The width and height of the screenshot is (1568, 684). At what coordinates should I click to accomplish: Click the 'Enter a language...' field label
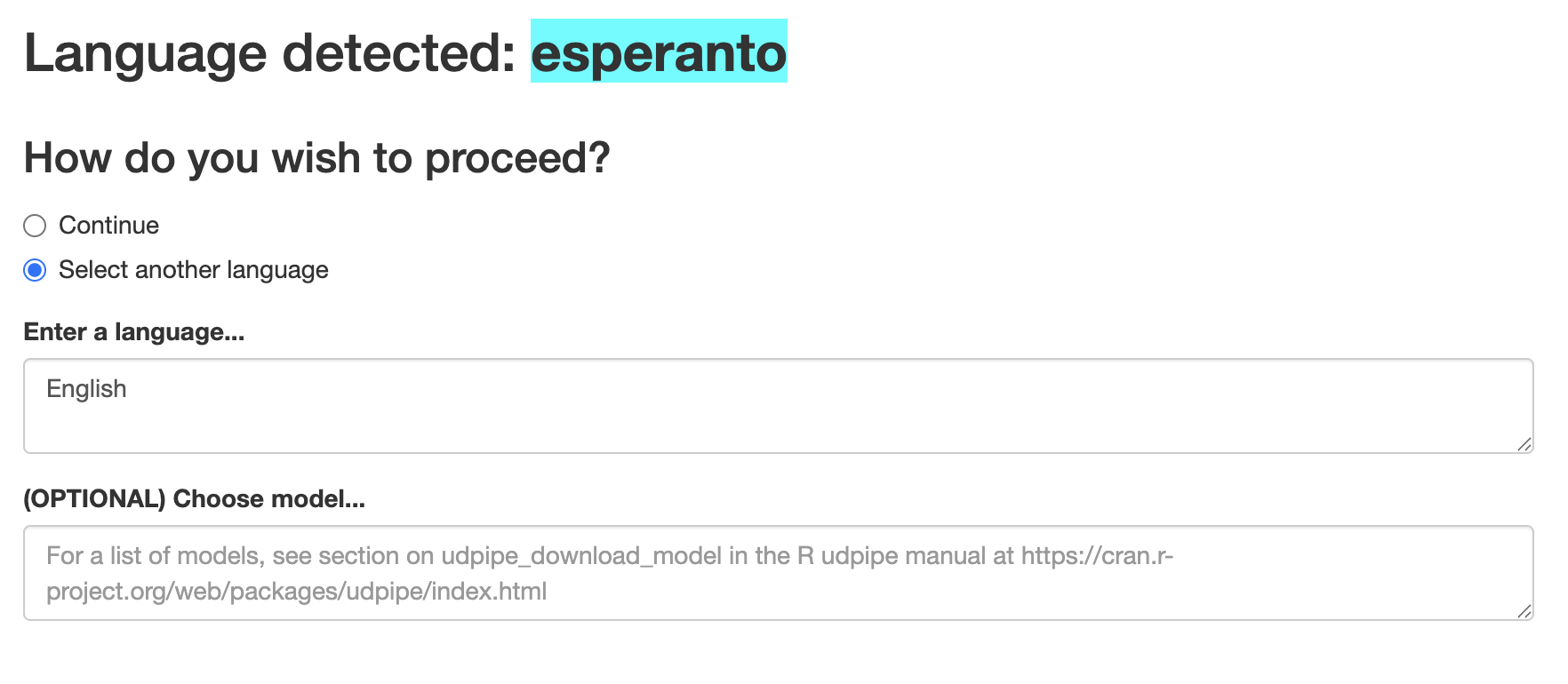click(133, 332)
